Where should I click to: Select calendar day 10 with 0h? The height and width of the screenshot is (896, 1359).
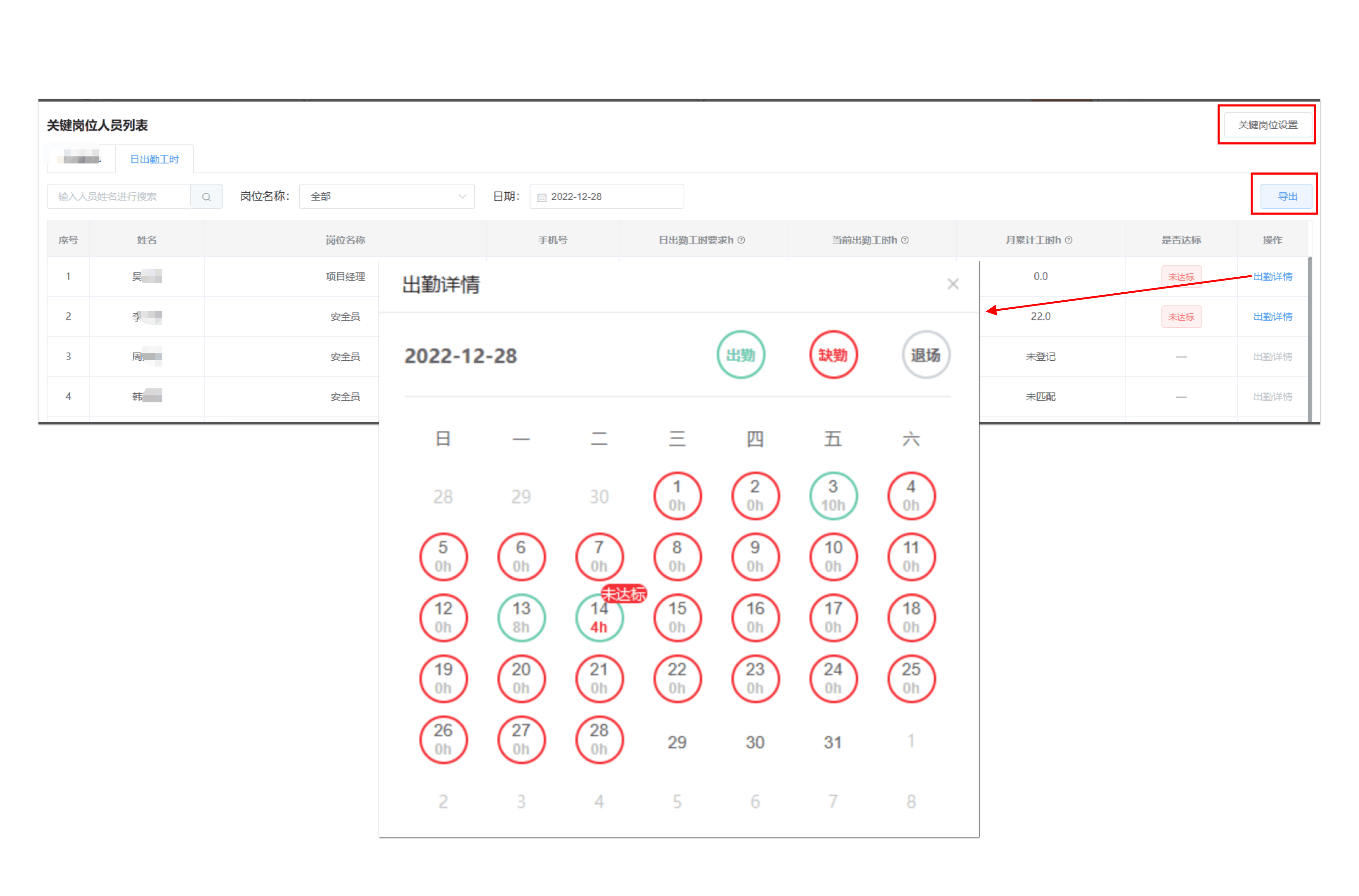point(833,557)
